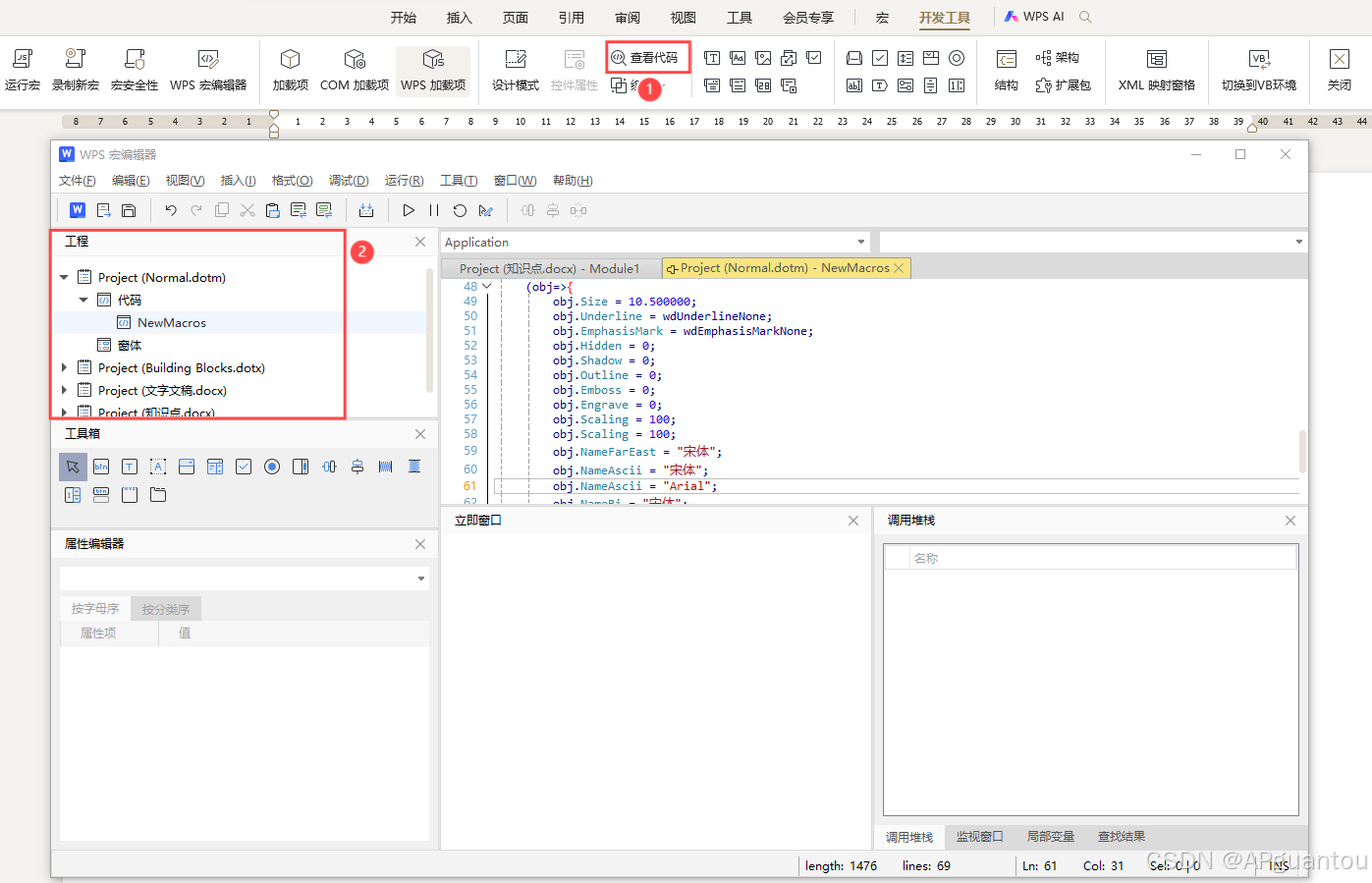1372x883 pixels.
Task: Select the pointer tool in toolbox
Action: [x=73, y=467]
